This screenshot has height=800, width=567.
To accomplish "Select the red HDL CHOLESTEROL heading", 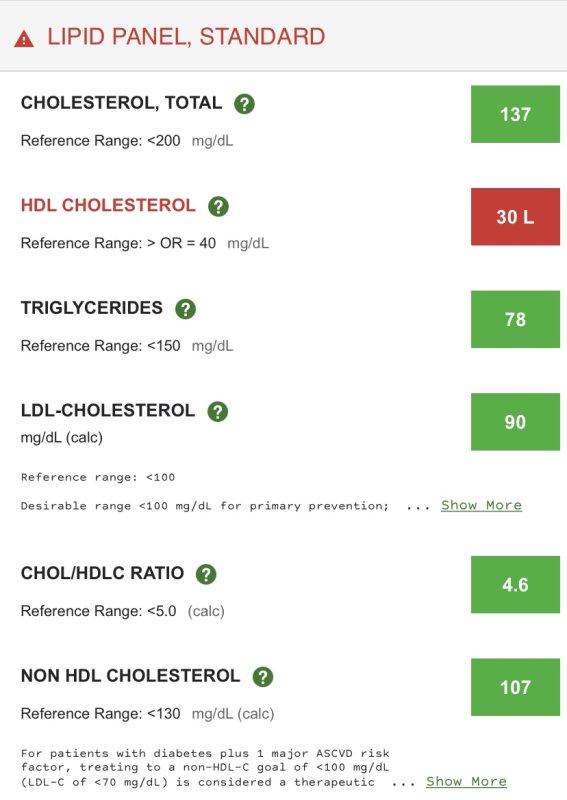I will pyautogui.click(x=108, y=205).
